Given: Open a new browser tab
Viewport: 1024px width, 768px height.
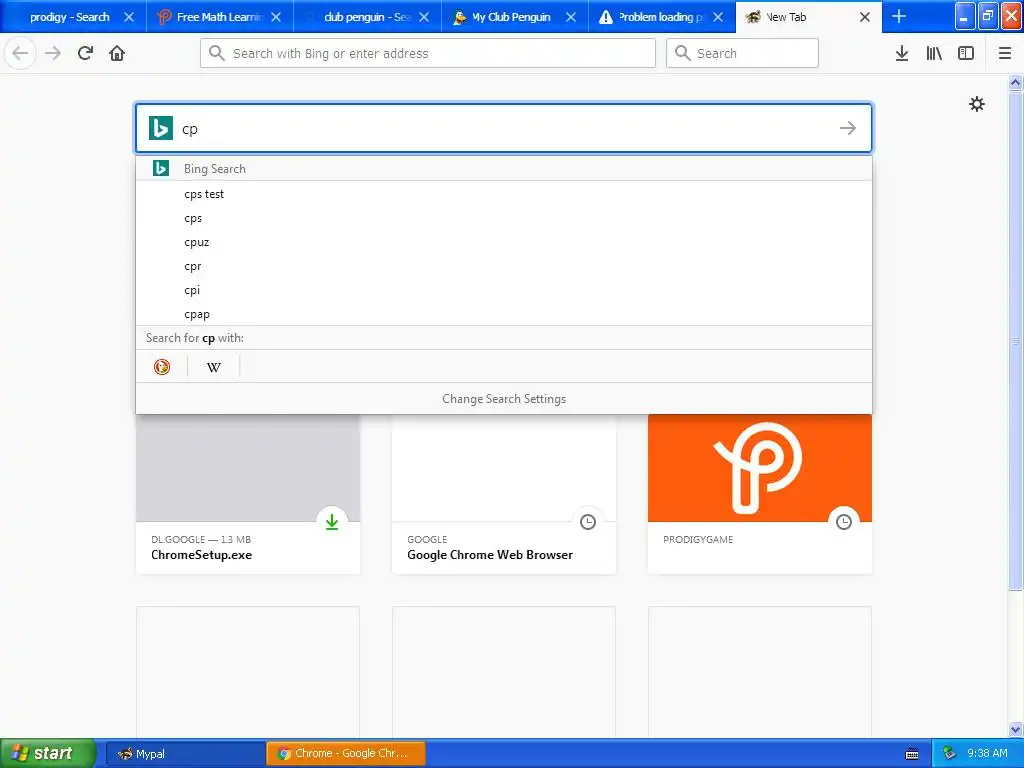Looking at the screenshot, I should click(x=899, y=16).
